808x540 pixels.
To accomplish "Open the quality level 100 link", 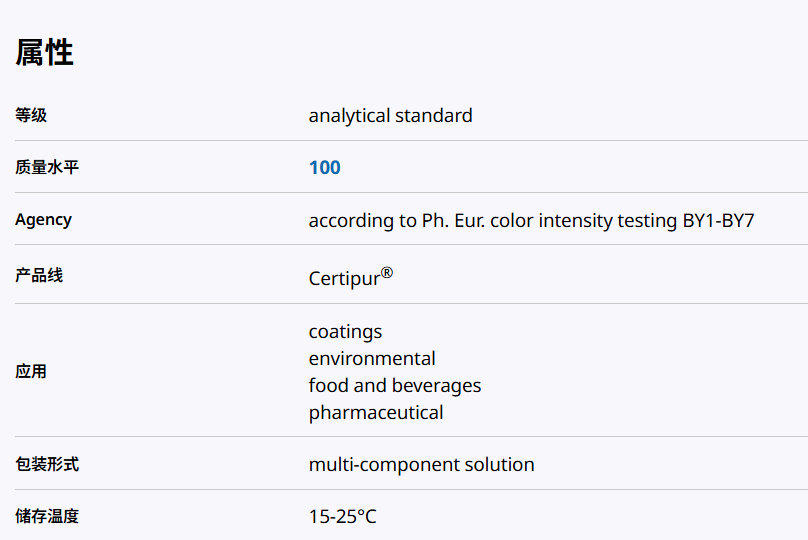I will (x=325, y=168).
